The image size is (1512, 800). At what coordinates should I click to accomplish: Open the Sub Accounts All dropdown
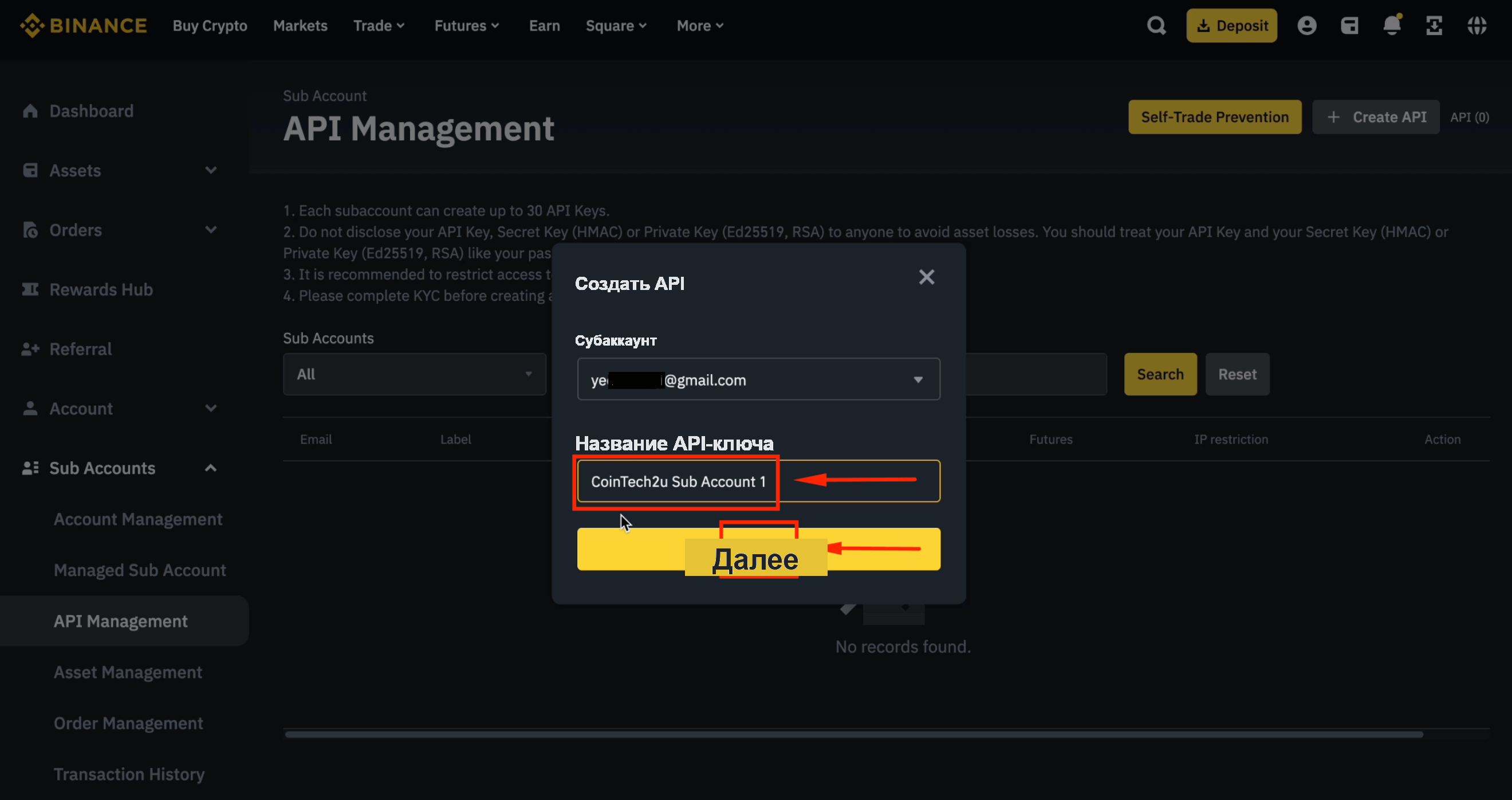tap(415, 374)
